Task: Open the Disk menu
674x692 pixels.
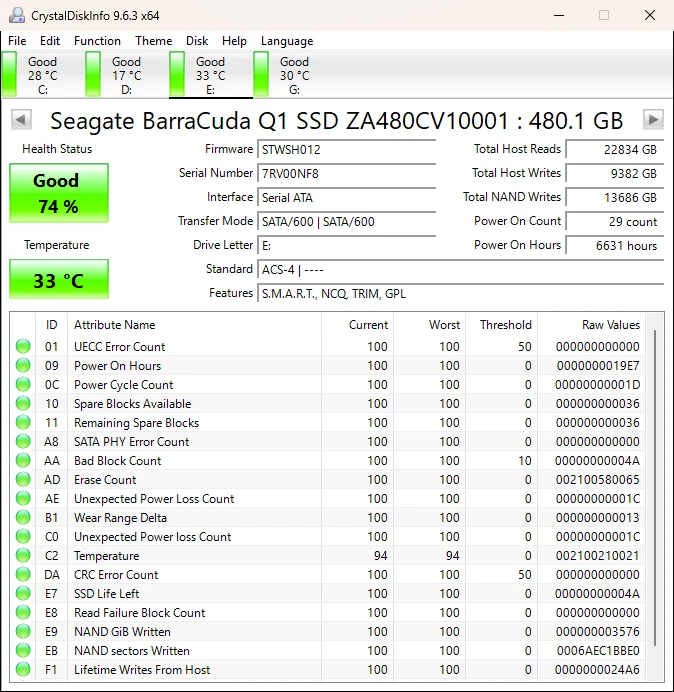Action: point(197,41)
